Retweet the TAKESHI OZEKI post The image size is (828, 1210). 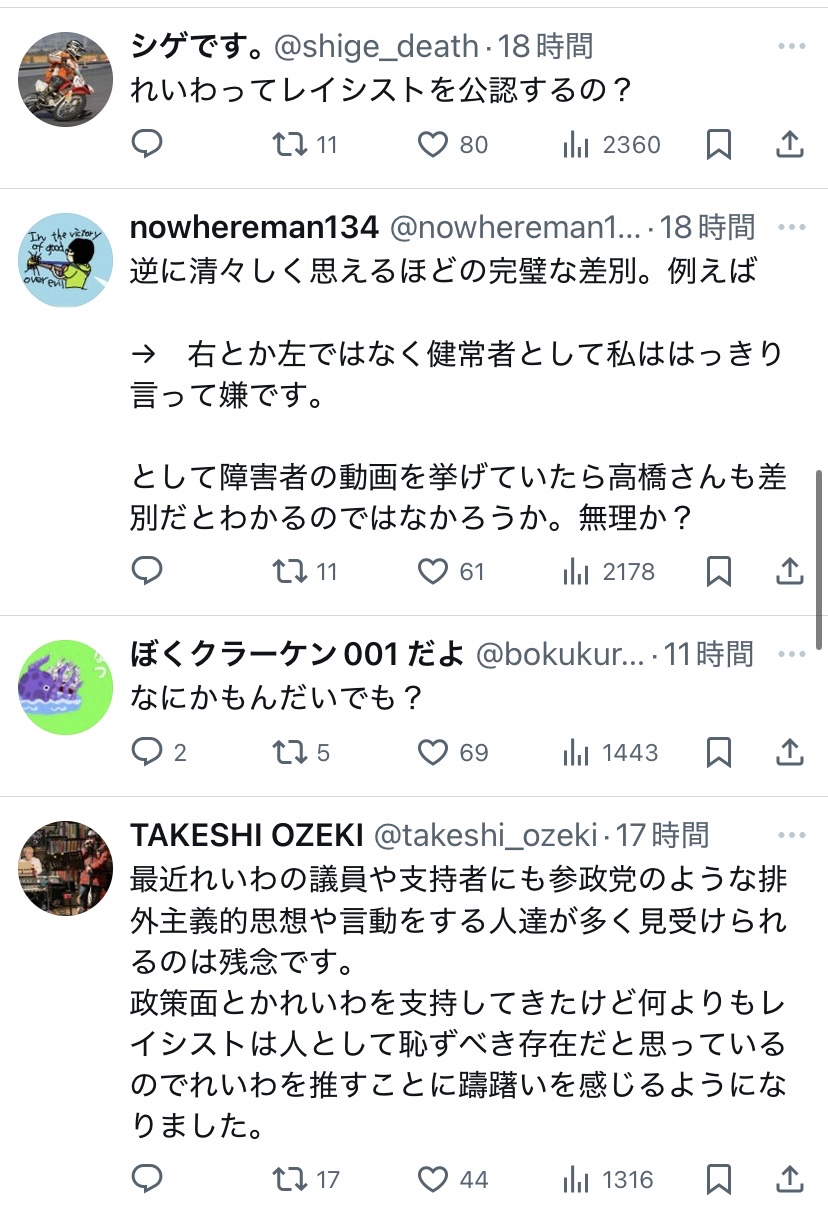coord(291,1180)
